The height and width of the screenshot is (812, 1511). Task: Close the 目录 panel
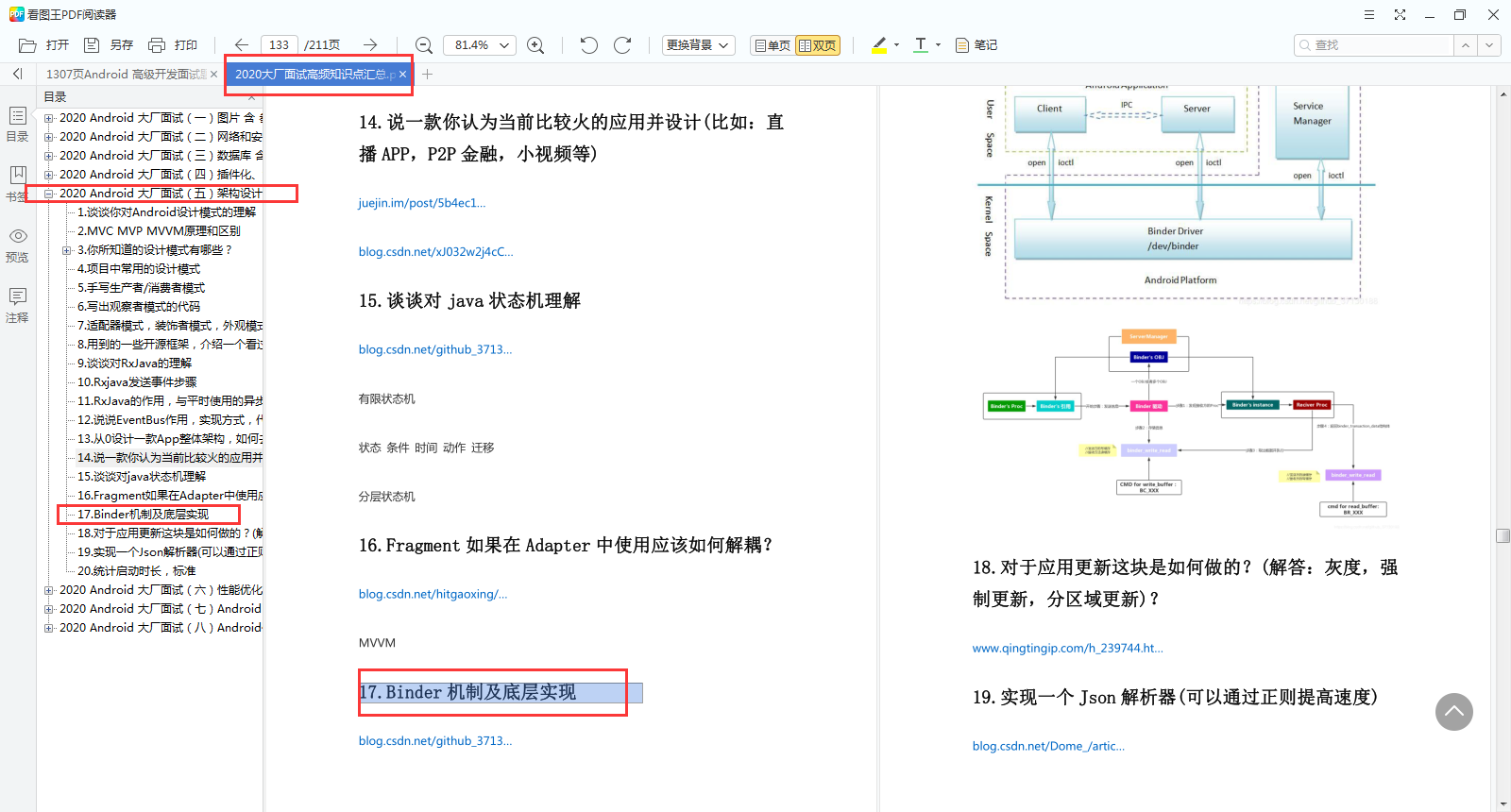click(251, 97)
